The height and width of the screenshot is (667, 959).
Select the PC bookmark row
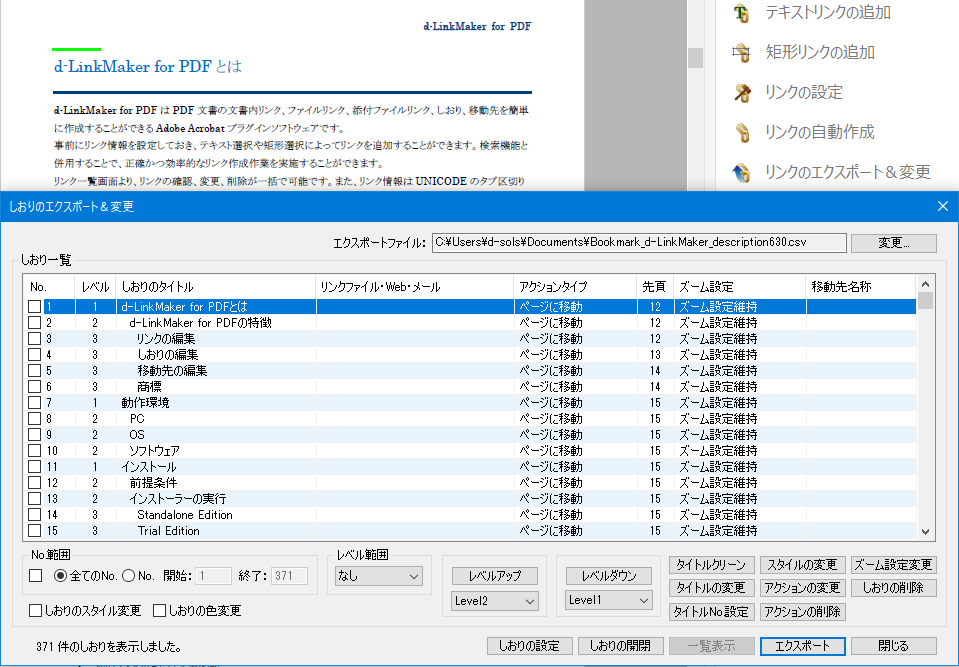click(x=470, y=419)
